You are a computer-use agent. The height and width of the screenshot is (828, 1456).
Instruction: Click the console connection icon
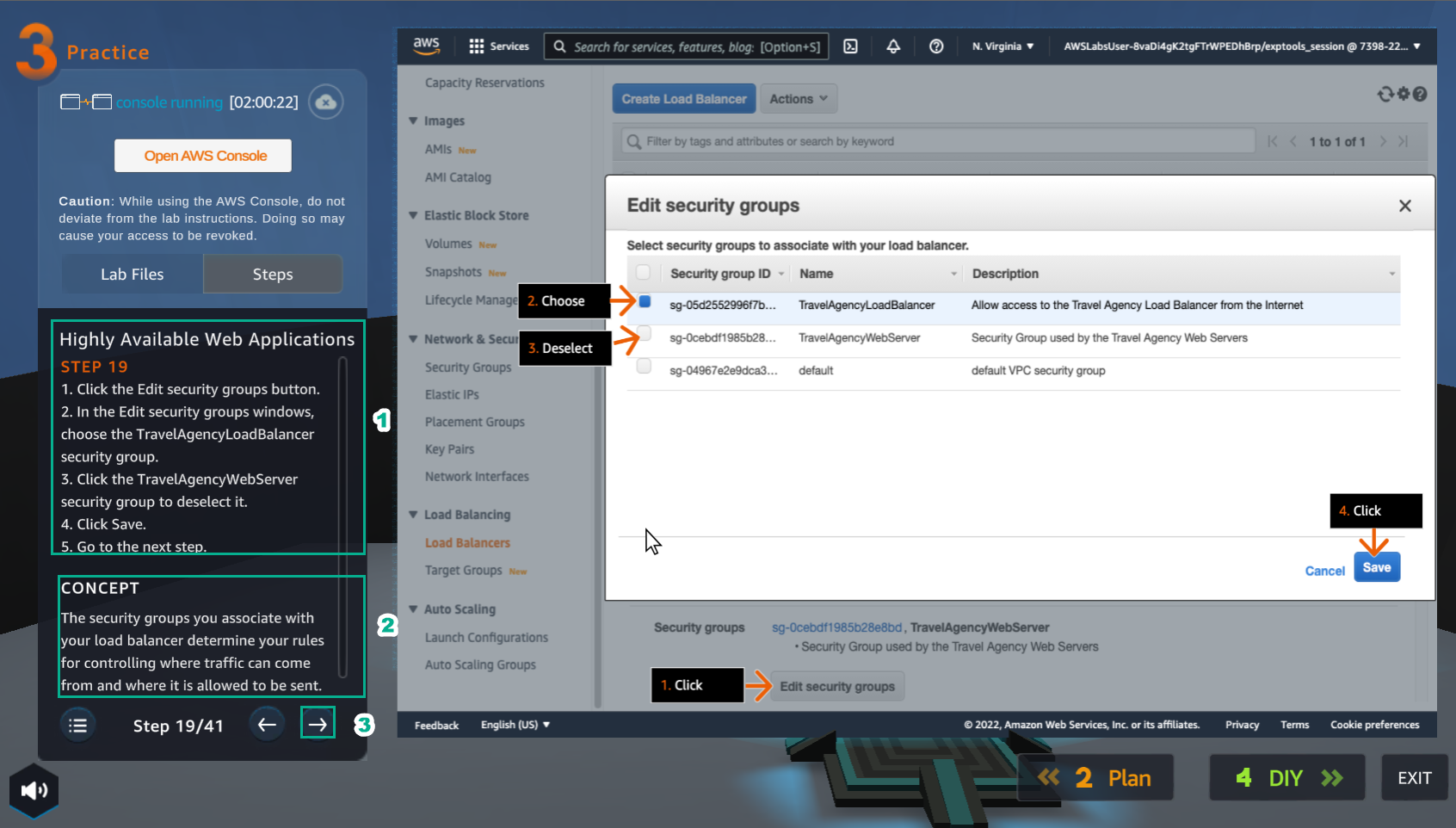pyautogui.click(x=86, y=102)
